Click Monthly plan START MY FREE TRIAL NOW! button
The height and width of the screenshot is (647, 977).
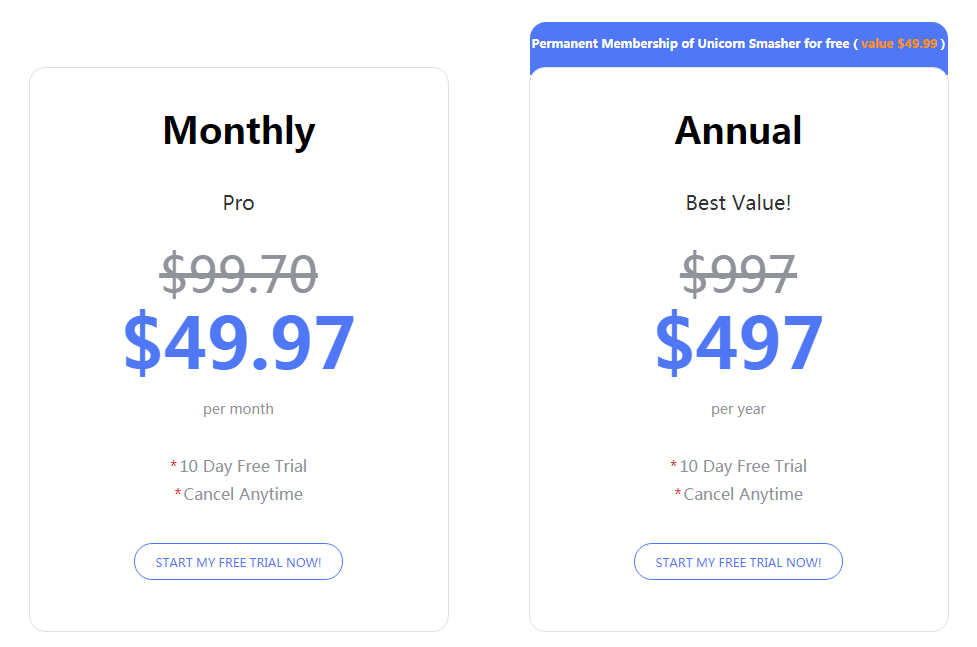pyautogui.click(x=238, y=562)
